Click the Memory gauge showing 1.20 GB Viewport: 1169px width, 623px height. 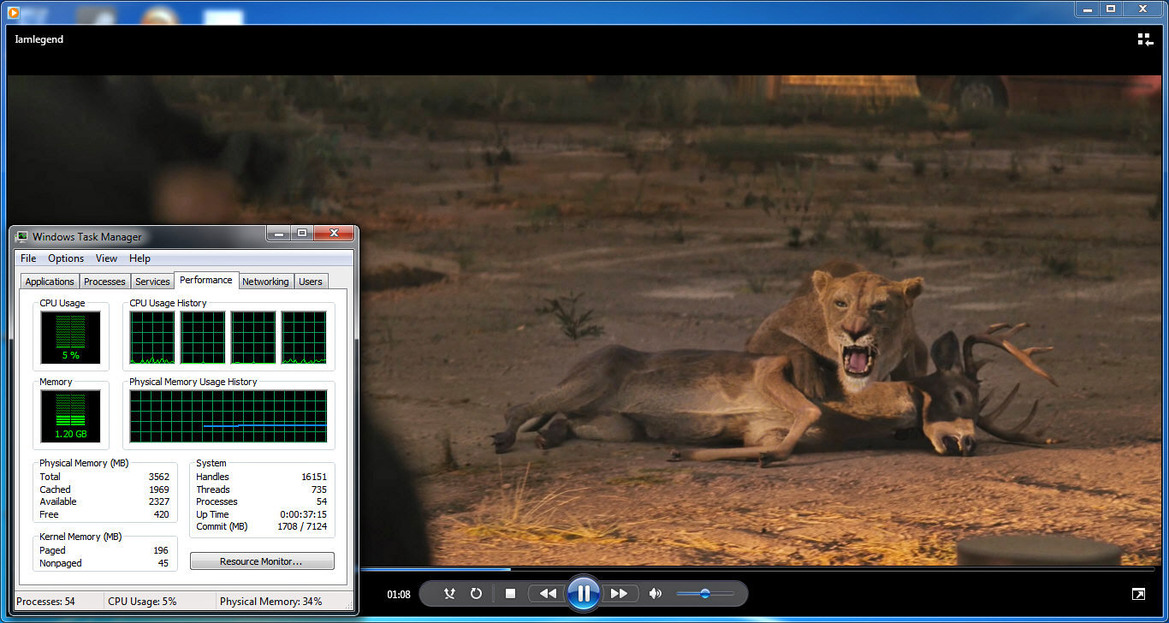click(71, 416)
